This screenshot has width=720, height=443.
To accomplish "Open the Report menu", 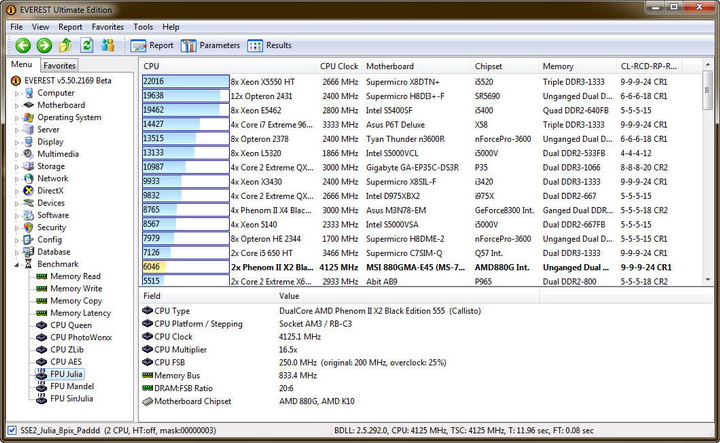I will point(70,27).
